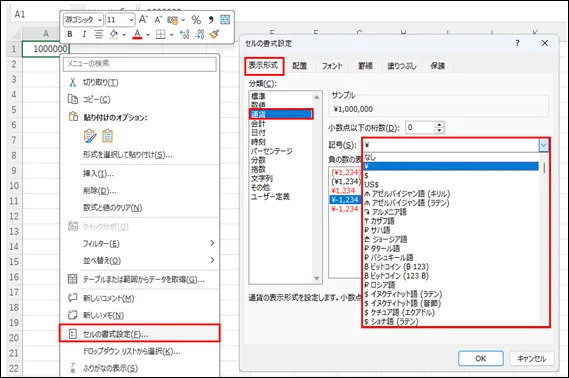Switch to the 保護 tab
Viewport: 569px width, 378px height.
pyautogui.click(x=438, y=66)
